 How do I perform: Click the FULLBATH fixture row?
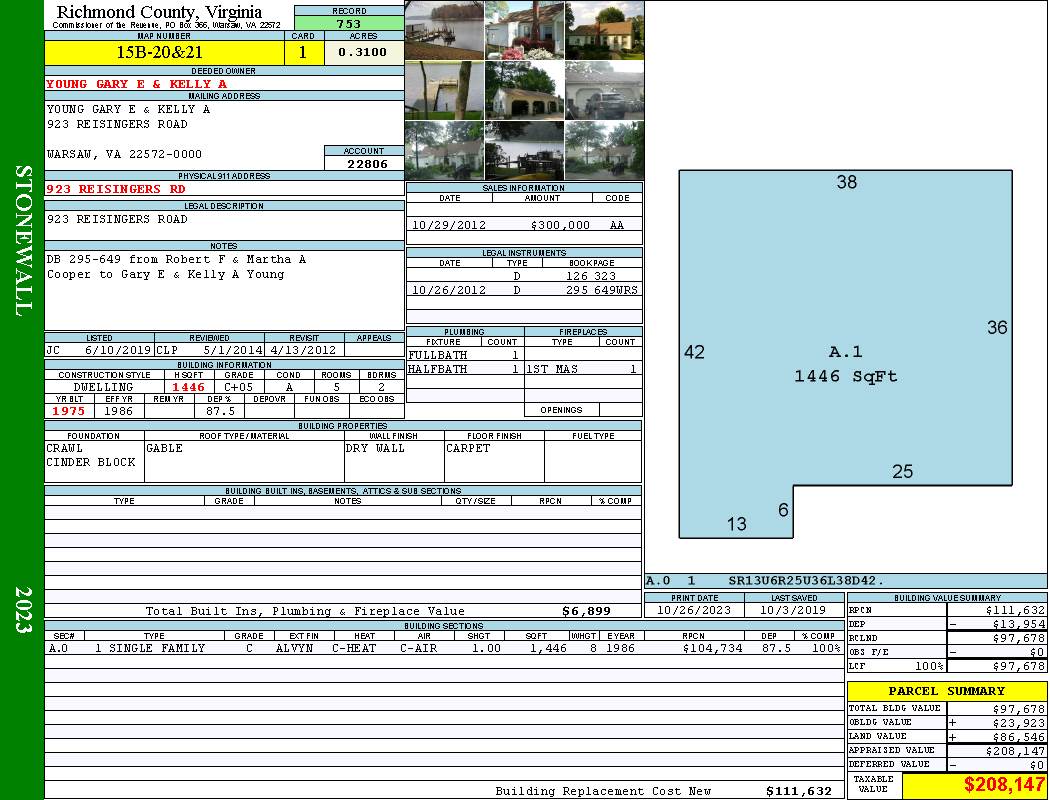coord(465,355)
